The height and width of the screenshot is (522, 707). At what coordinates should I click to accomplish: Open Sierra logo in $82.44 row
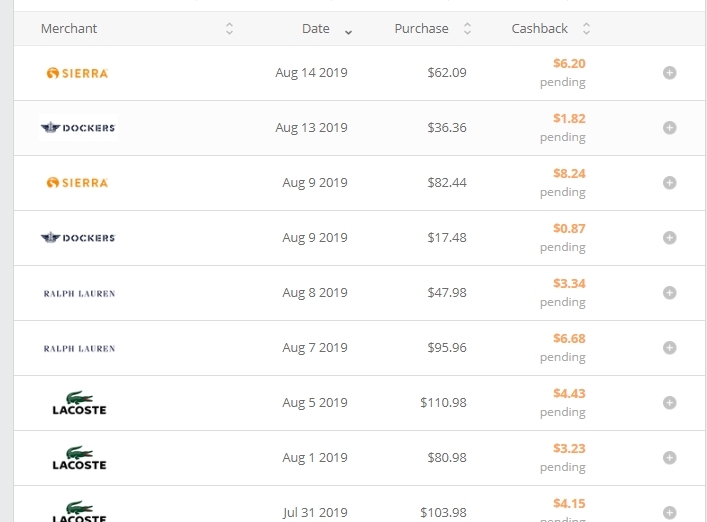click(78, 183)
